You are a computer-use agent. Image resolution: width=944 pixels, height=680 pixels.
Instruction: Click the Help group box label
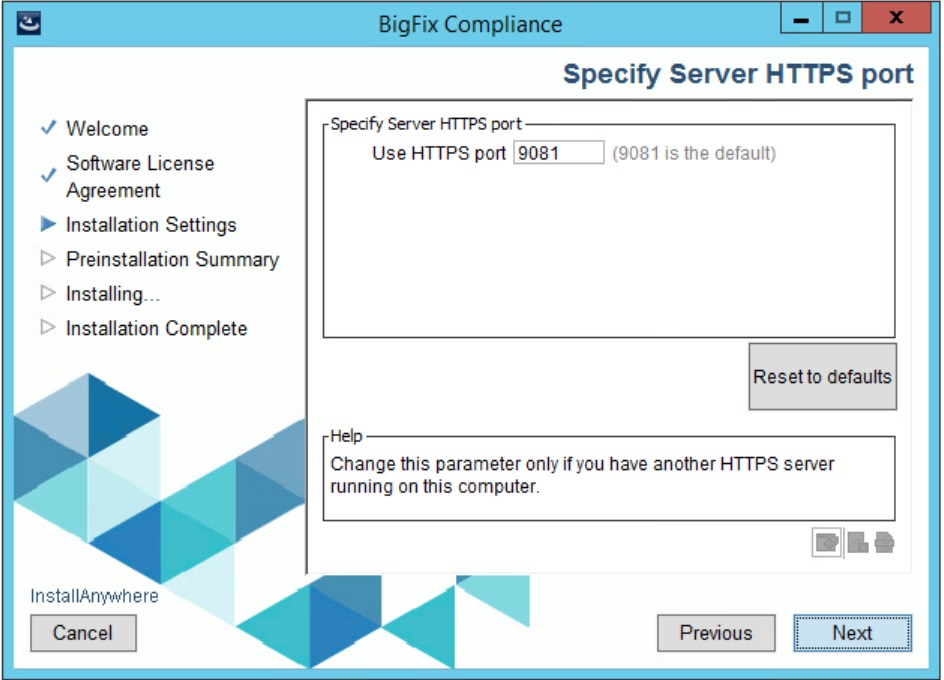tap(346, 435)
